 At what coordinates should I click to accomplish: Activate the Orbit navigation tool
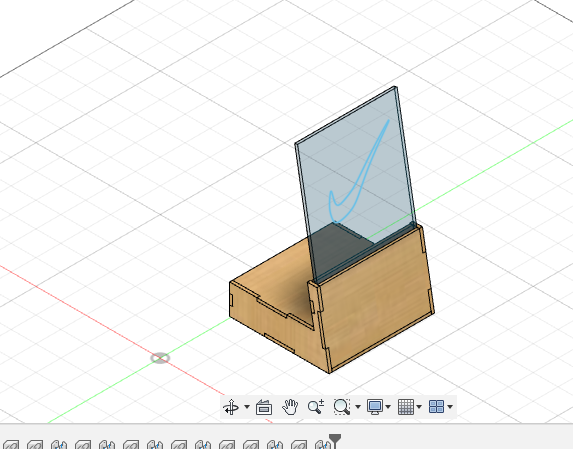[231, 407]
